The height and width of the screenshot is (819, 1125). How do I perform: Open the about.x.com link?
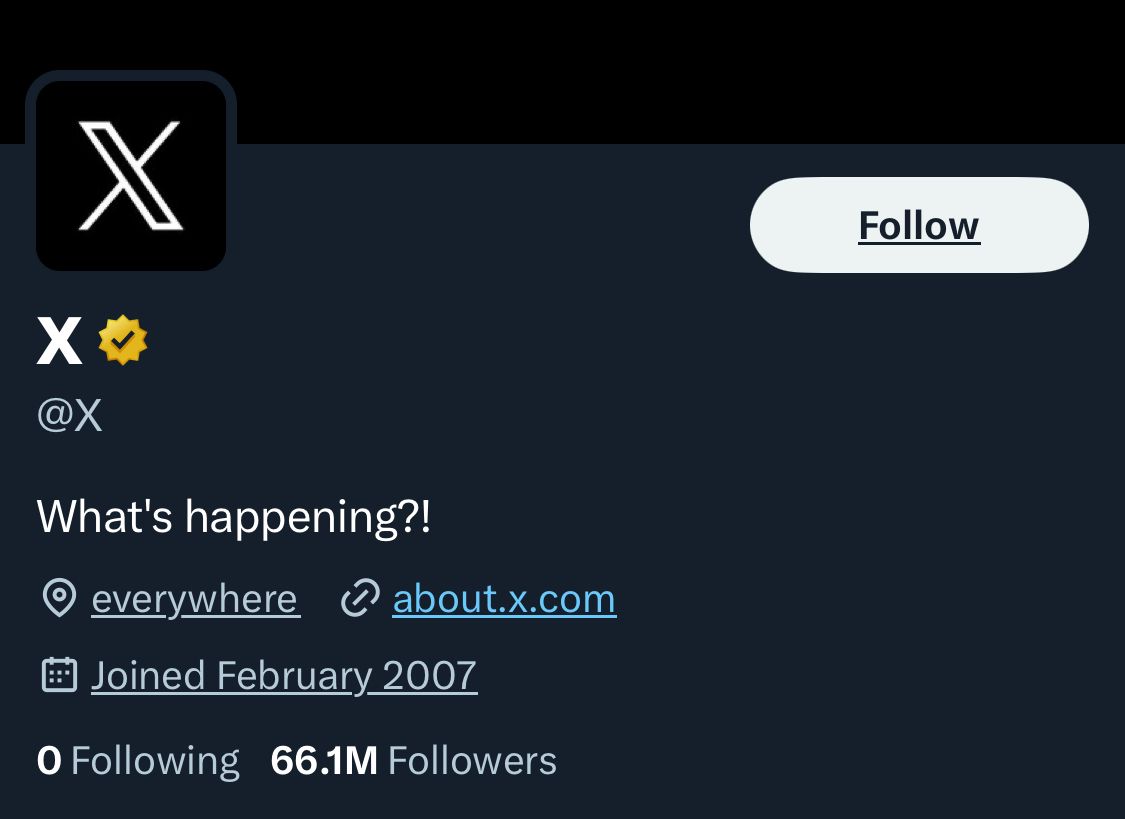504,598
